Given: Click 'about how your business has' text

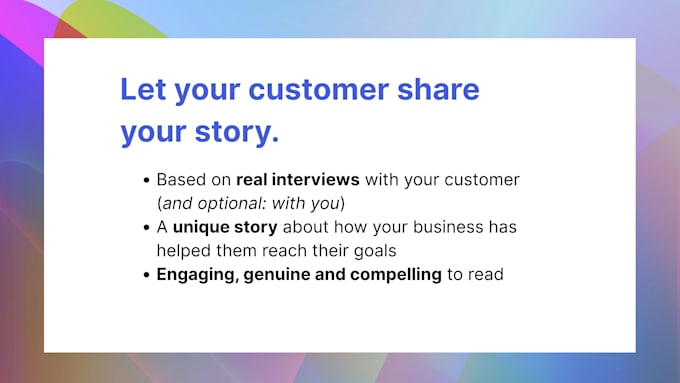Looking at the screenshot, I should tap(399, 227).
